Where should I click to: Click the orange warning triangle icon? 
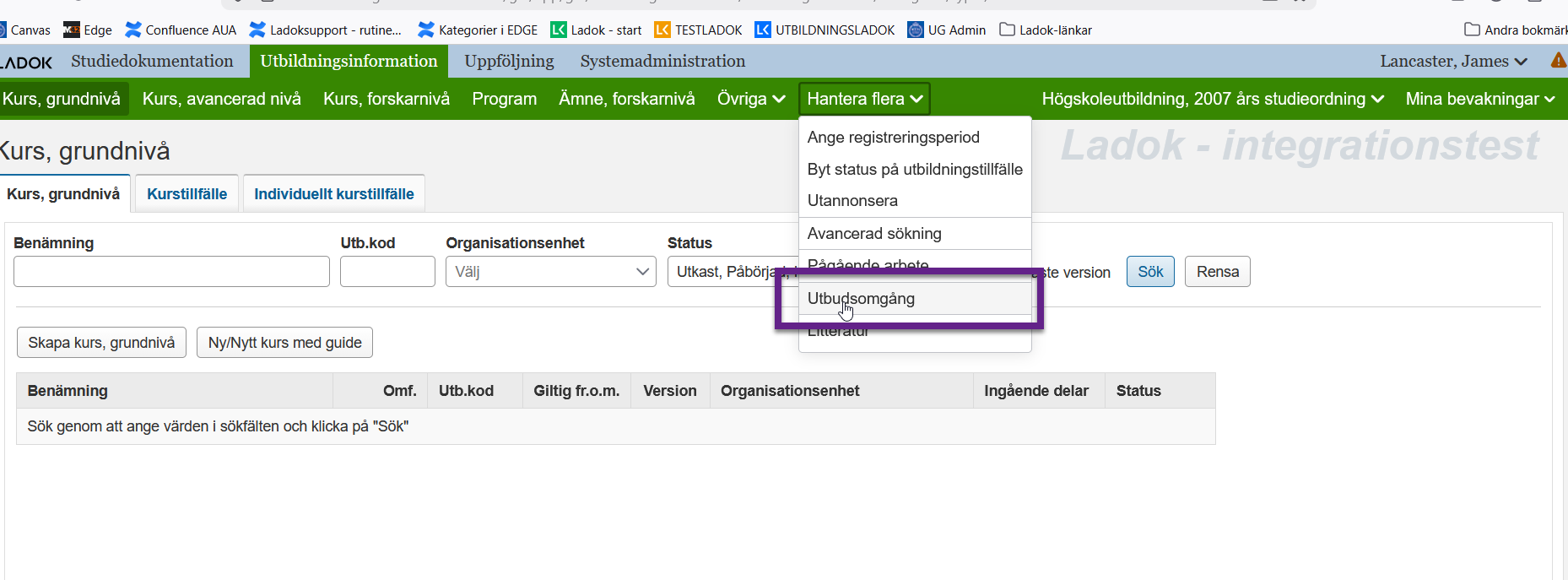click(1559, 61)
